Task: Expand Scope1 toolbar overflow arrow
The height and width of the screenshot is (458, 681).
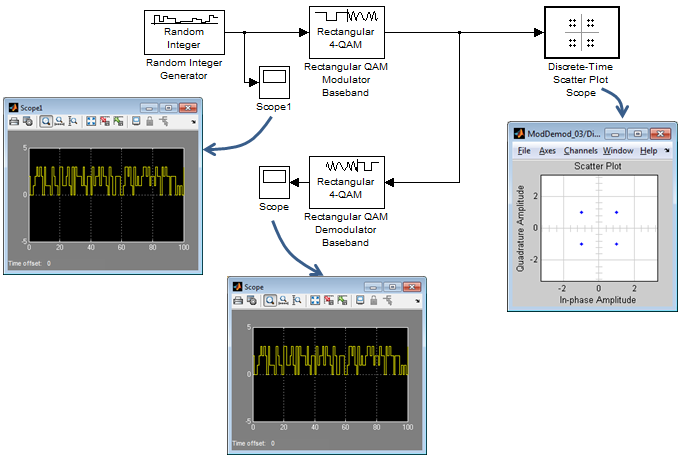Action: (193, 122)
